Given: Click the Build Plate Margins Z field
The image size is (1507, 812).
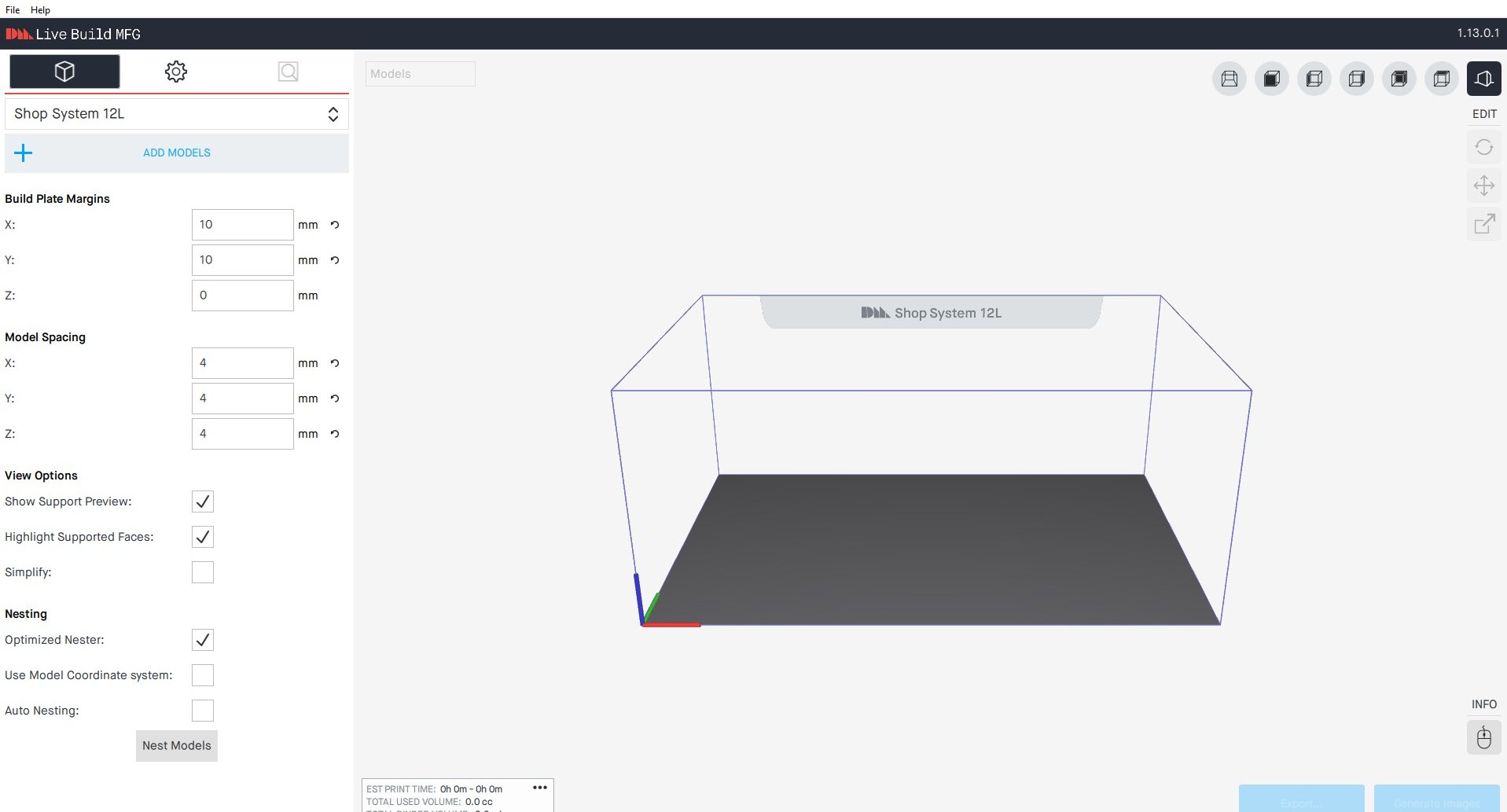Looking at the screenshot, I should click(243, 296).
